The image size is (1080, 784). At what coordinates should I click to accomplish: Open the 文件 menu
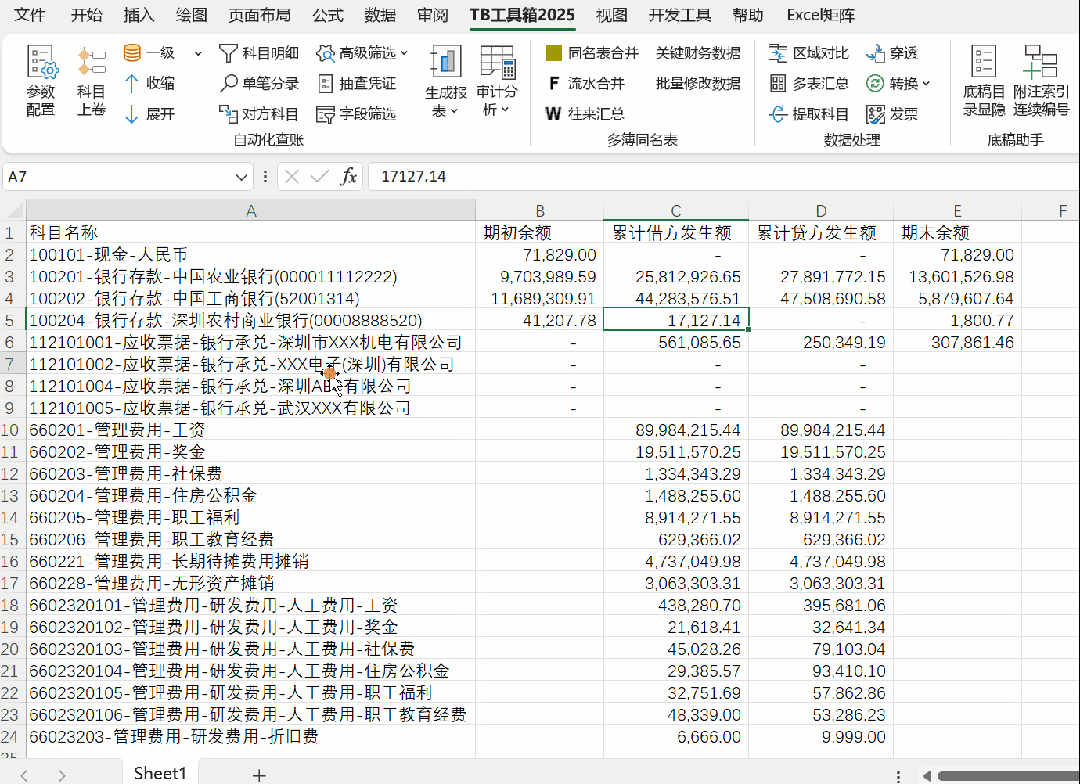30,14
